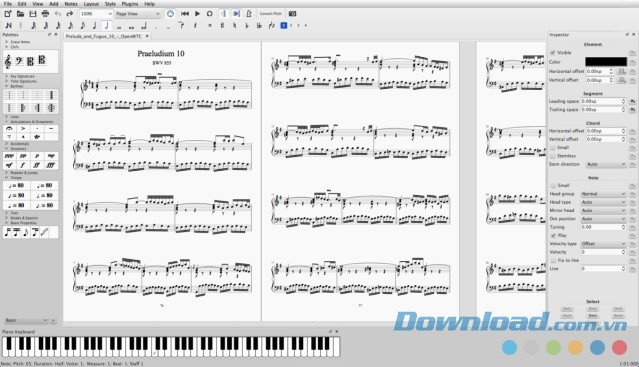This screenshot has height=367, width=639.
Task: Close the Prelude_and_Fugue_10 tab
Action: click(147, 36)
